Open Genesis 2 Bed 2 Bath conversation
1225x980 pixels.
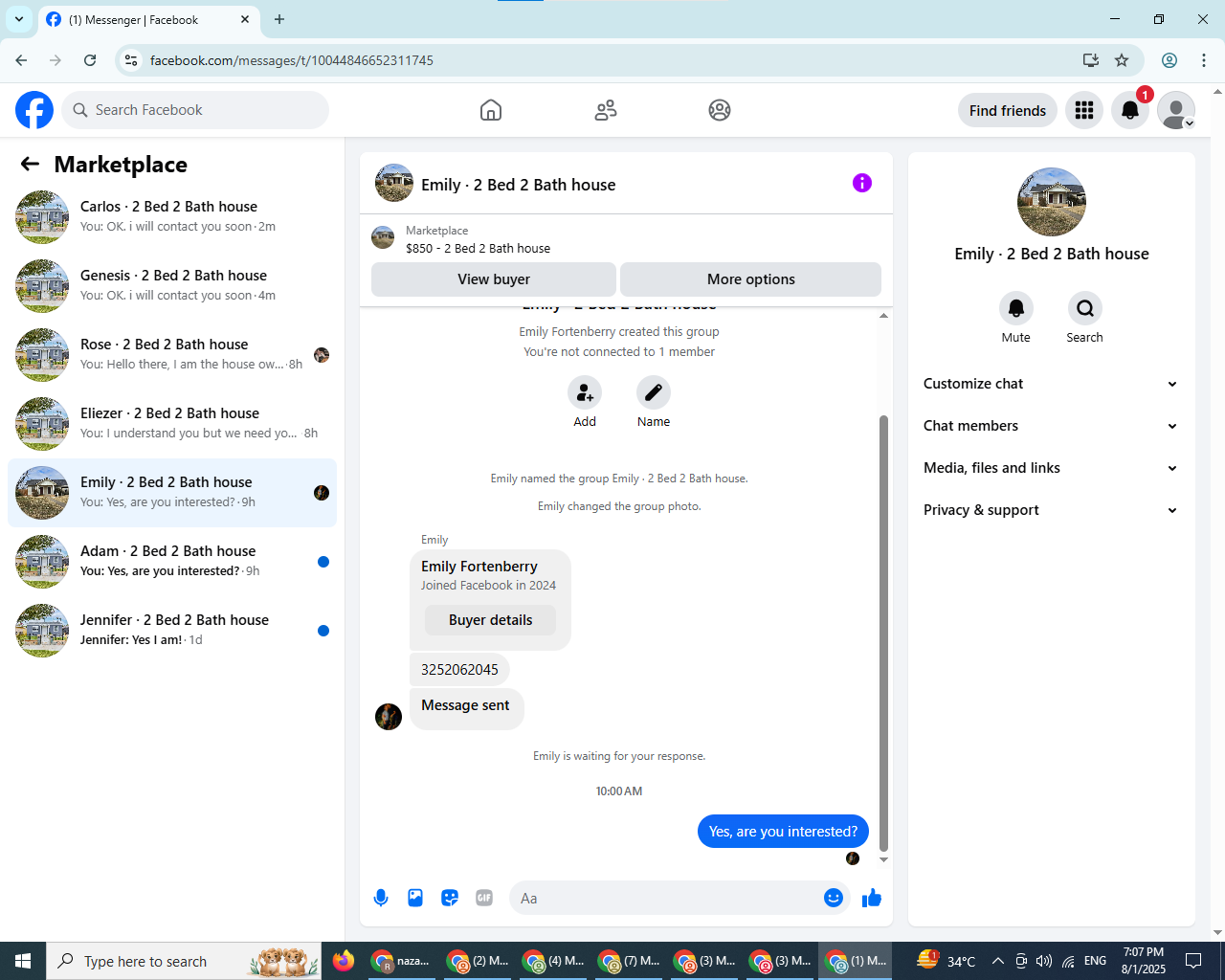coord(172,286)
